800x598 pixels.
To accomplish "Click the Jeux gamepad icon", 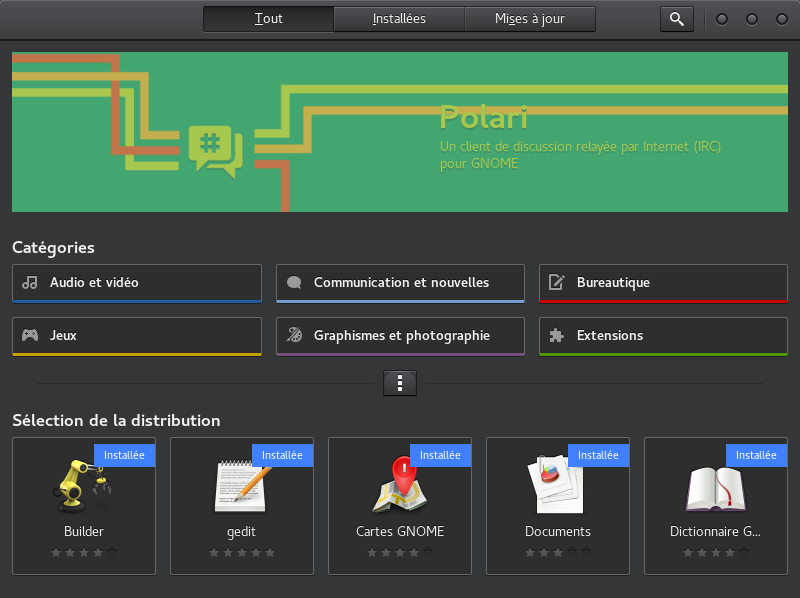I will coord(31,336).
